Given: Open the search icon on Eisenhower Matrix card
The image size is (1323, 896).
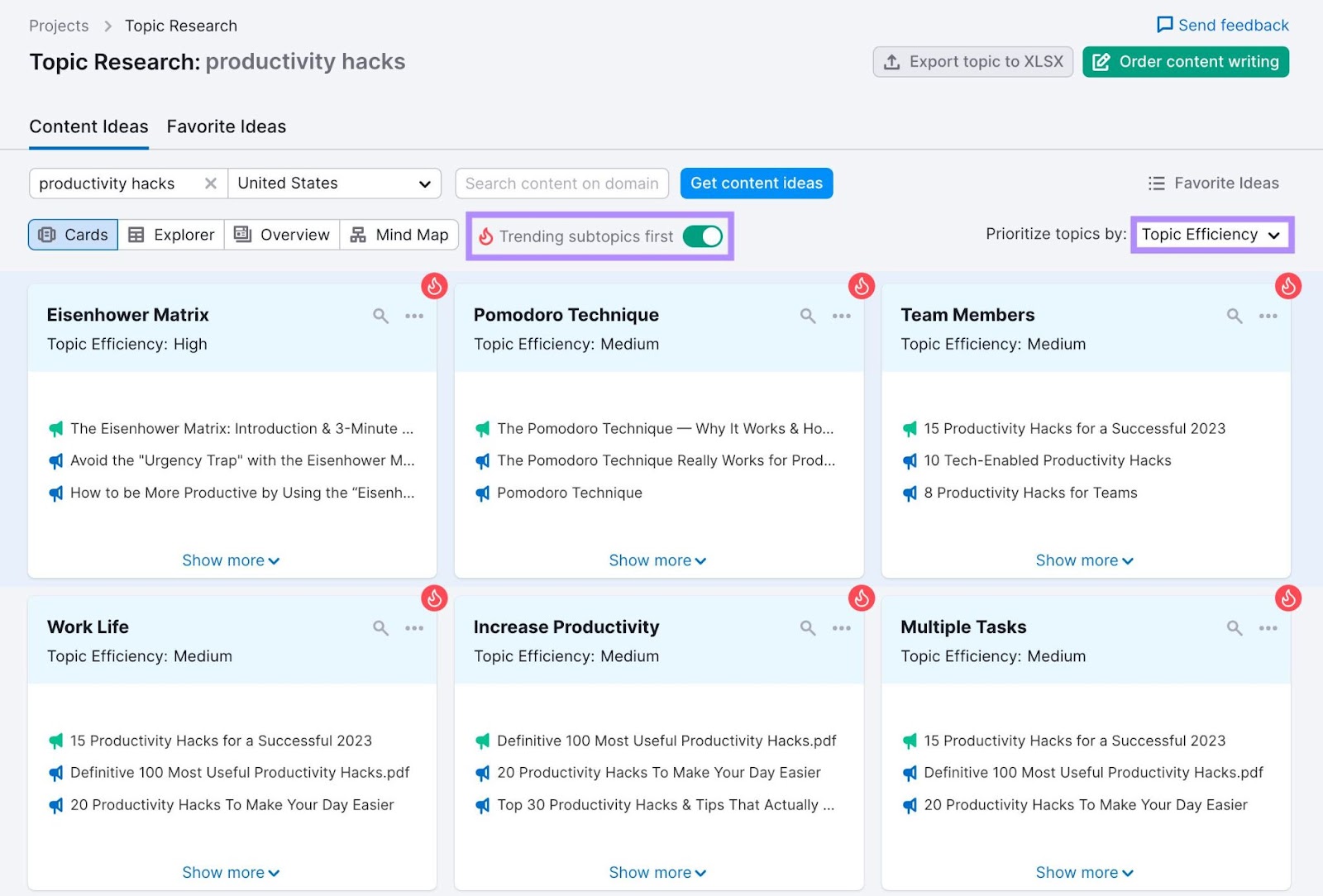Looking at the screenshot, I should click(x=380, y=316).
